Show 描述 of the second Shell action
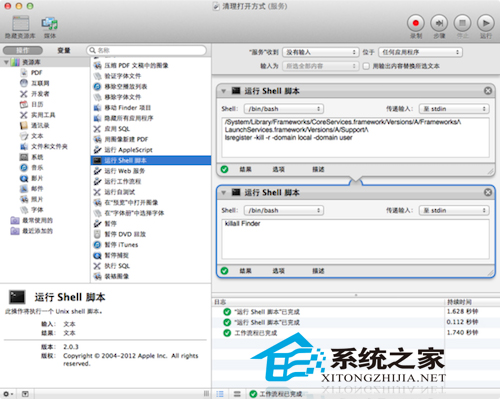Screen dimensions: 500x399 [318, 271]
